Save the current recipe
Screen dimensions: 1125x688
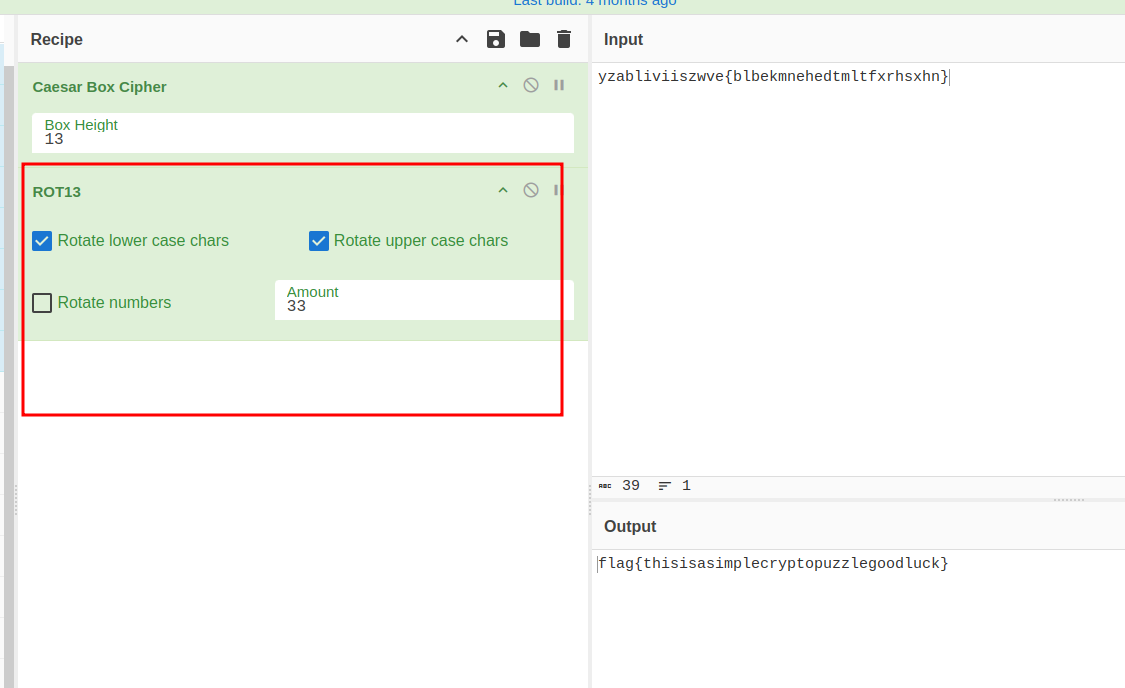[495, 39]
